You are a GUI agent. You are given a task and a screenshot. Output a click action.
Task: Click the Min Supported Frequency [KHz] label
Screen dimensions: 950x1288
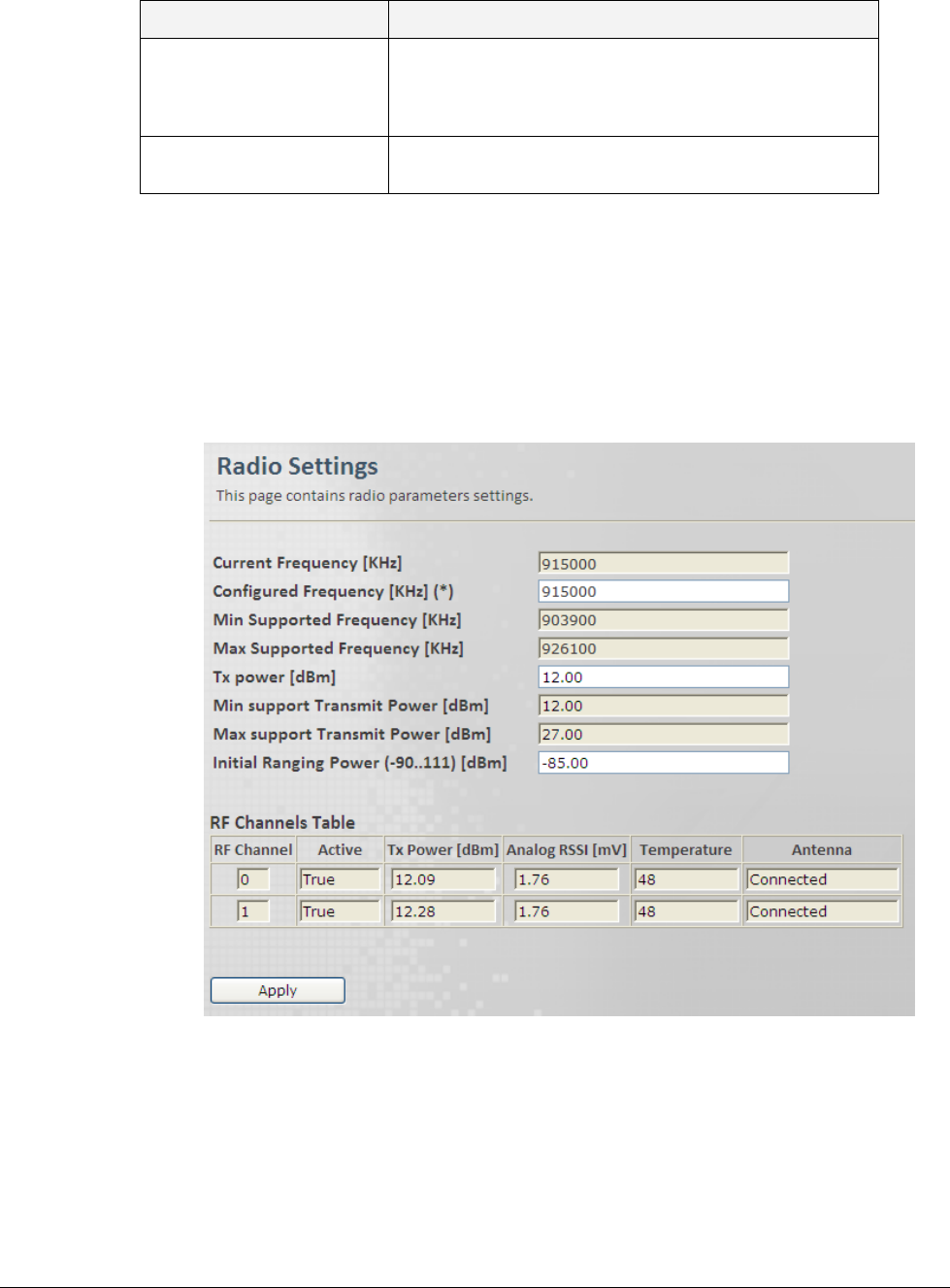(338, 619)
